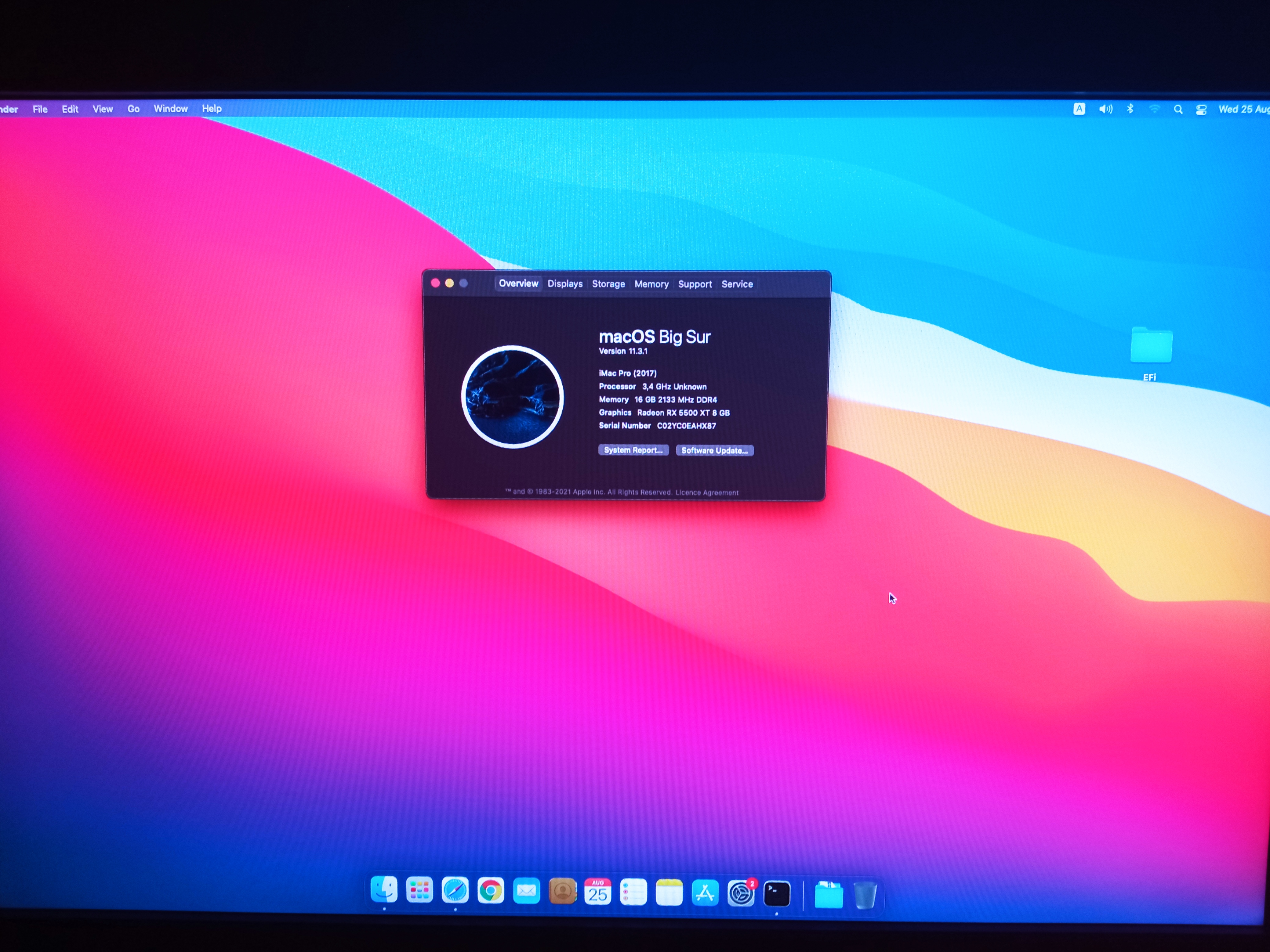Screen dimensions: 1270x952
Task: Switch to the Storage tab
Action: [x=608, y=284]
